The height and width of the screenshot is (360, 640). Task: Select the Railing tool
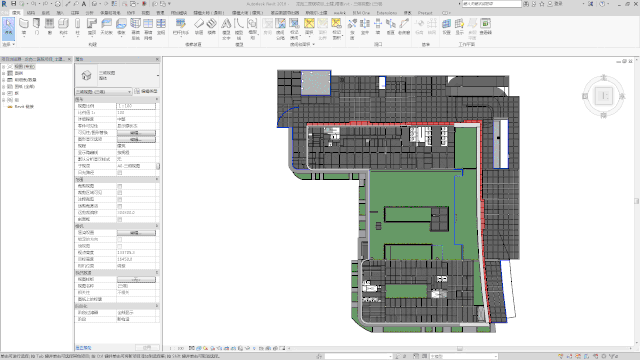coord(180,27)
